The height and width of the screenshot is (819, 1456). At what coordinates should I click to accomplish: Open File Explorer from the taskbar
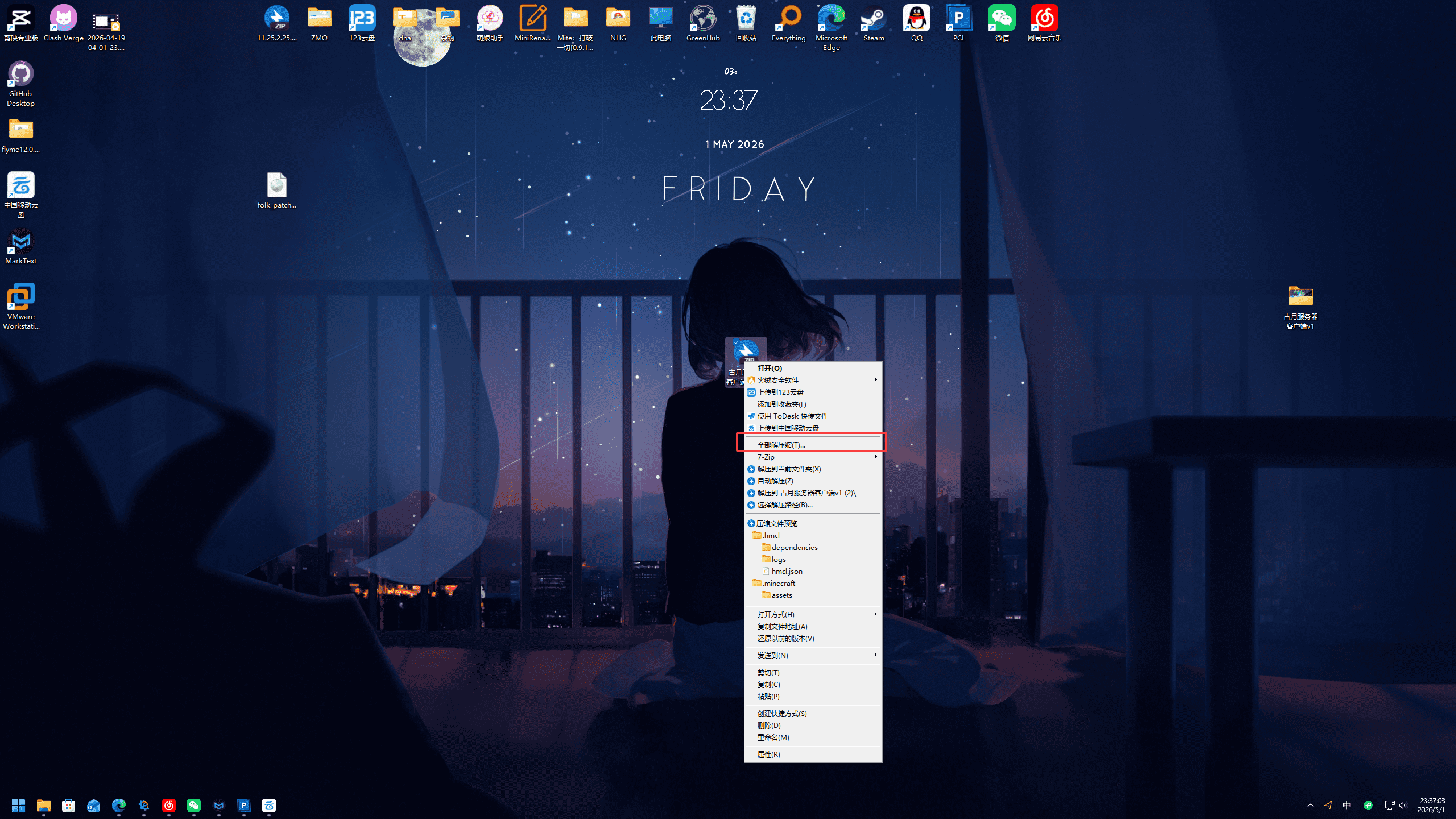(44, 805)
